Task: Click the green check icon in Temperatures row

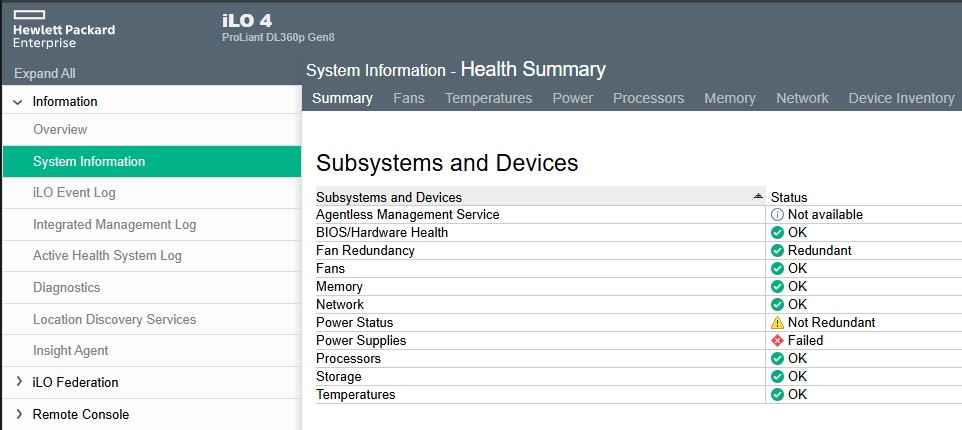Action: pyautogui.click(x=777, y=394)
